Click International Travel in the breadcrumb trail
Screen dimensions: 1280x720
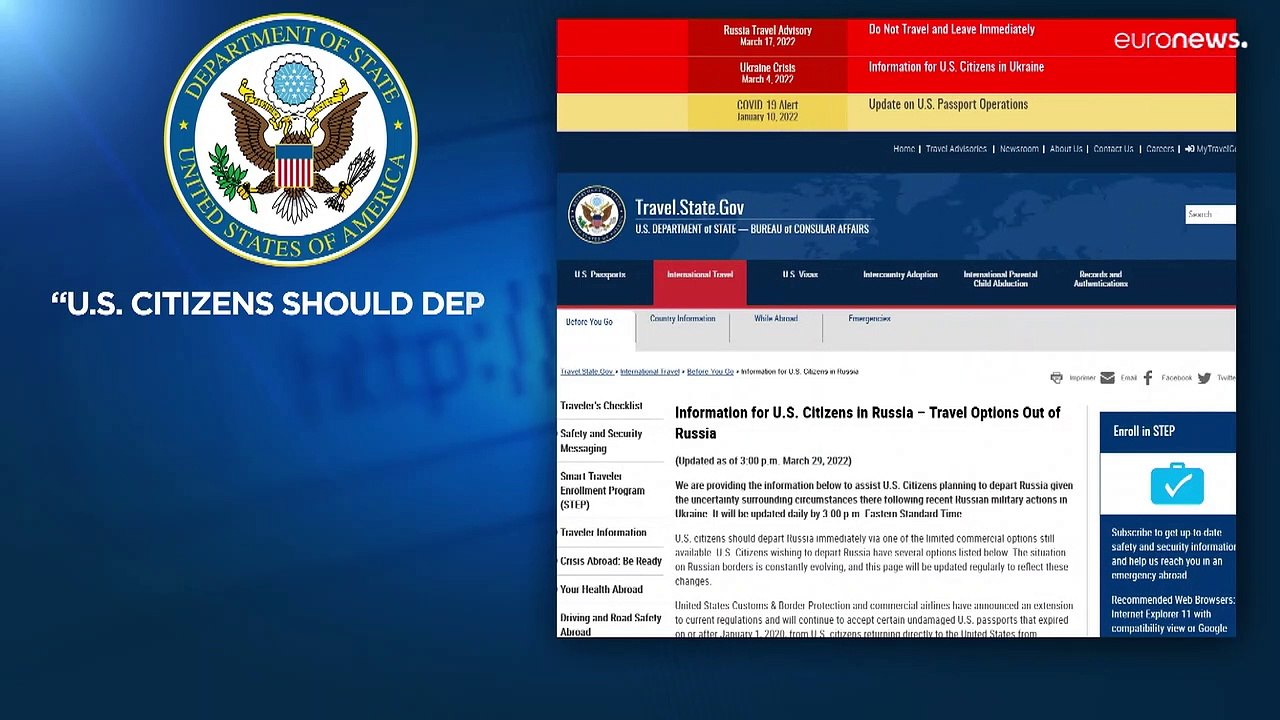click(650, 372)
